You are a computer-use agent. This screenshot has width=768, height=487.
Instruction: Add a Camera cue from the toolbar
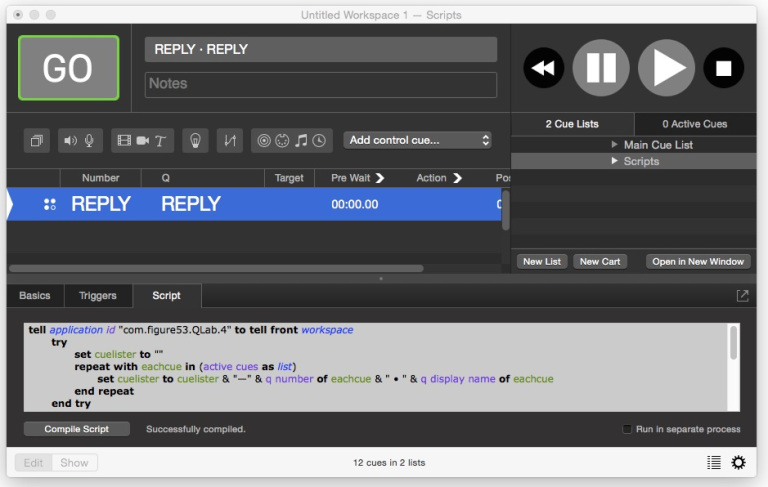pos(142,141)
